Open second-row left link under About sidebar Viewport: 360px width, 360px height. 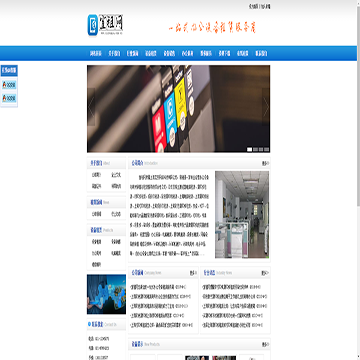point(96,186)
